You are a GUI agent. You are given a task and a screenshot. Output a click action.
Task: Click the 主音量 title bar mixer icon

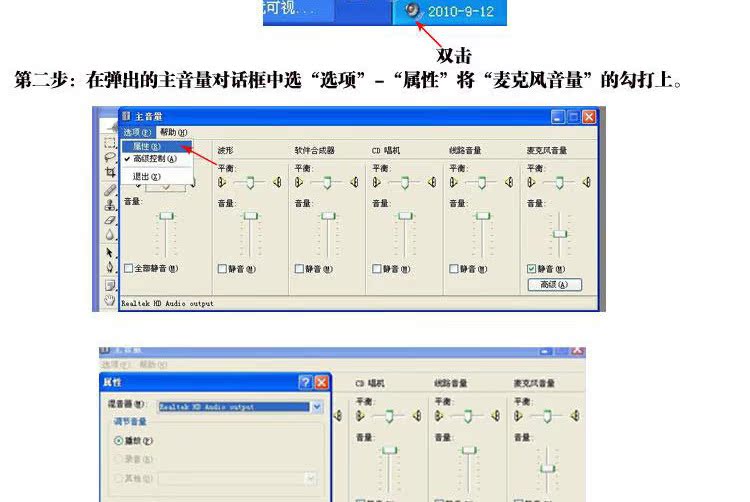127,117
